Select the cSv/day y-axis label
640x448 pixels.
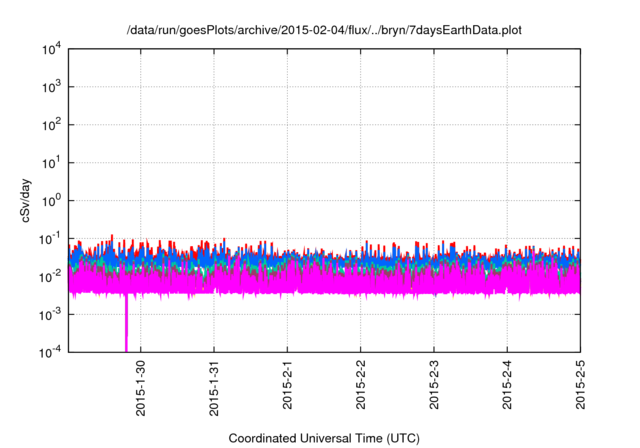25,200
